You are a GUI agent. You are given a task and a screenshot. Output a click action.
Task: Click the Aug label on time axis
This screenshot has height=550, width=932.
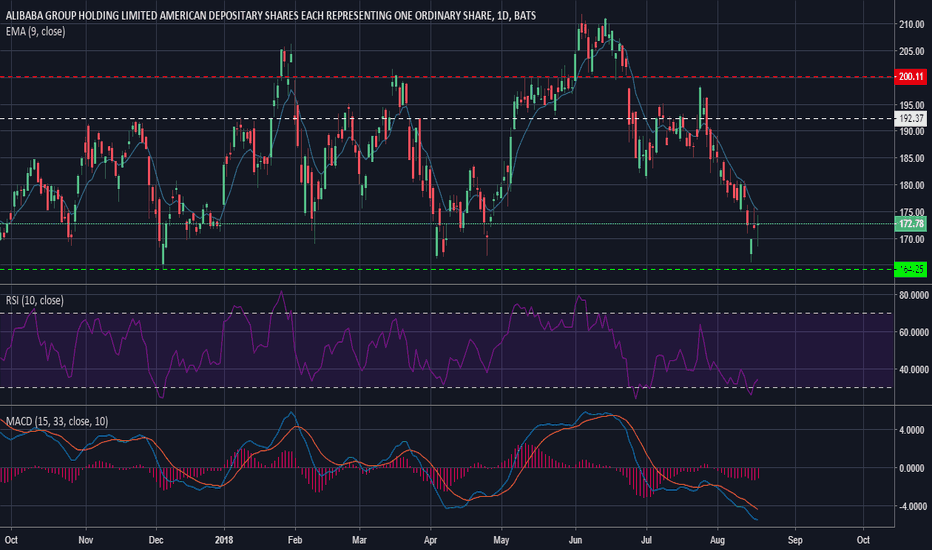(x=717, y=540)
